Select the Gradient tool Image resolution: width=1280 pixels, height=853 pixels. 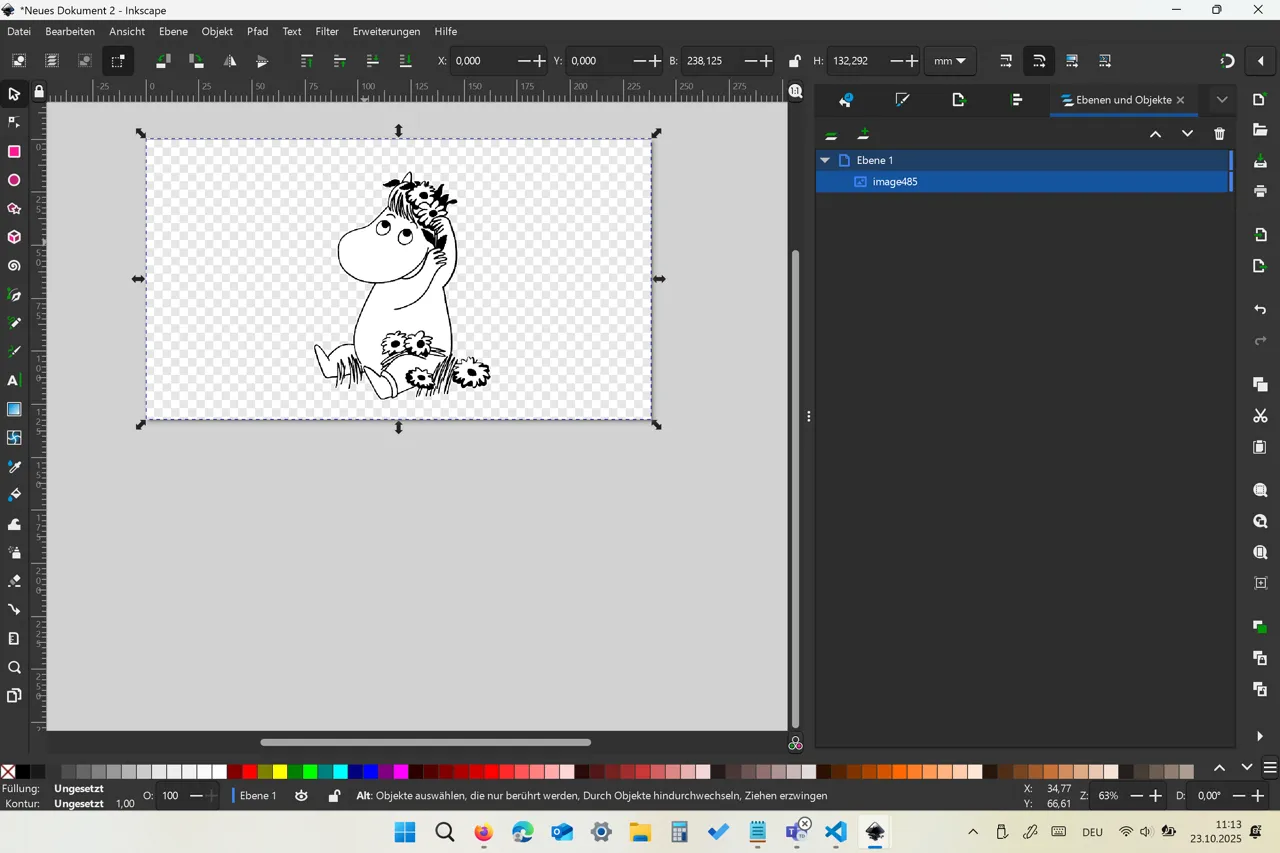point(14,409)
